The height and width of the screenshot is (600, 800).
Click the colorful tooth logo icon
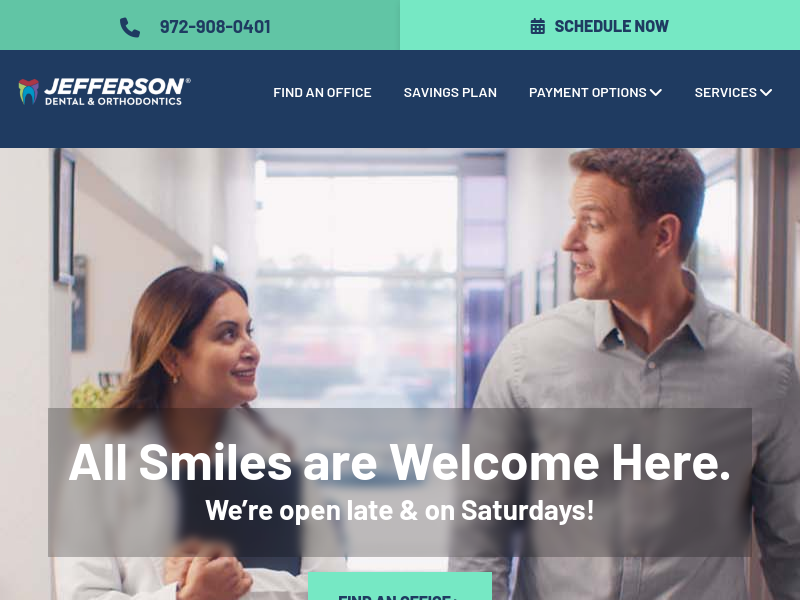pyautogui.click(x=29, y=92)
